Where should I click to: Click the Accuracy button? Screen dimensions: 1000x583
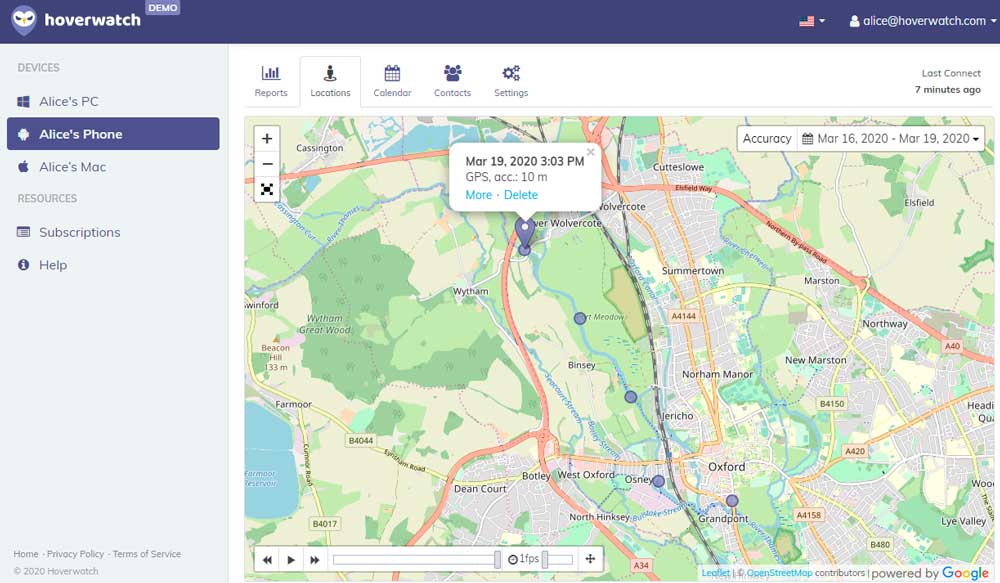pos(767,138)
